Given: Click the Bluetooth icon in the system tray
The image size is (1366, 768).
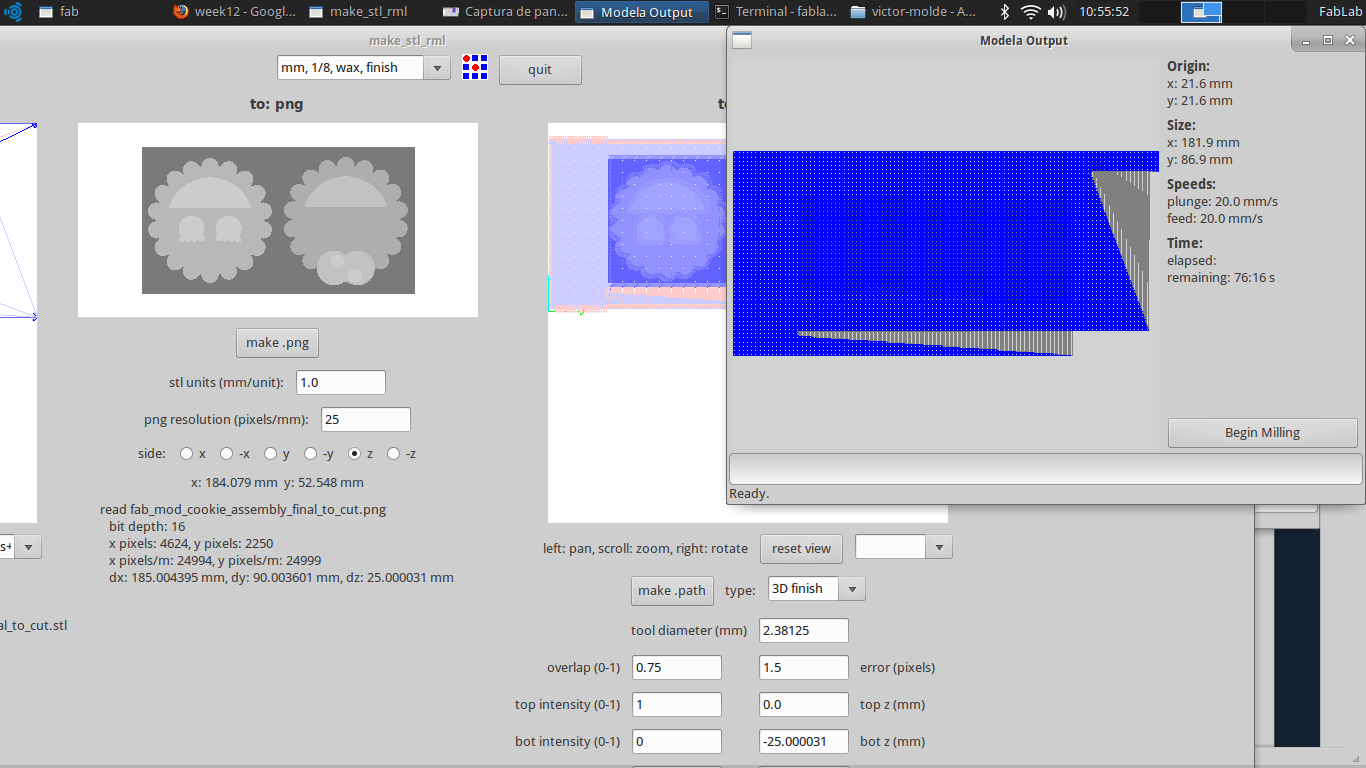Looking at the screenshot, I should [x=1004, y=12].
